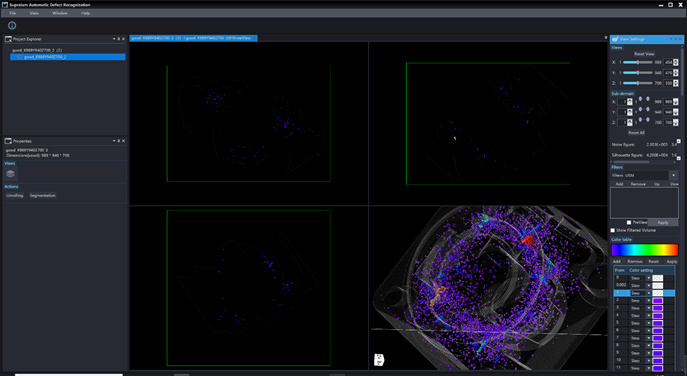Pin the Project Explorer panel
This screenshot has height=376, width=687.
click(119, 39)
